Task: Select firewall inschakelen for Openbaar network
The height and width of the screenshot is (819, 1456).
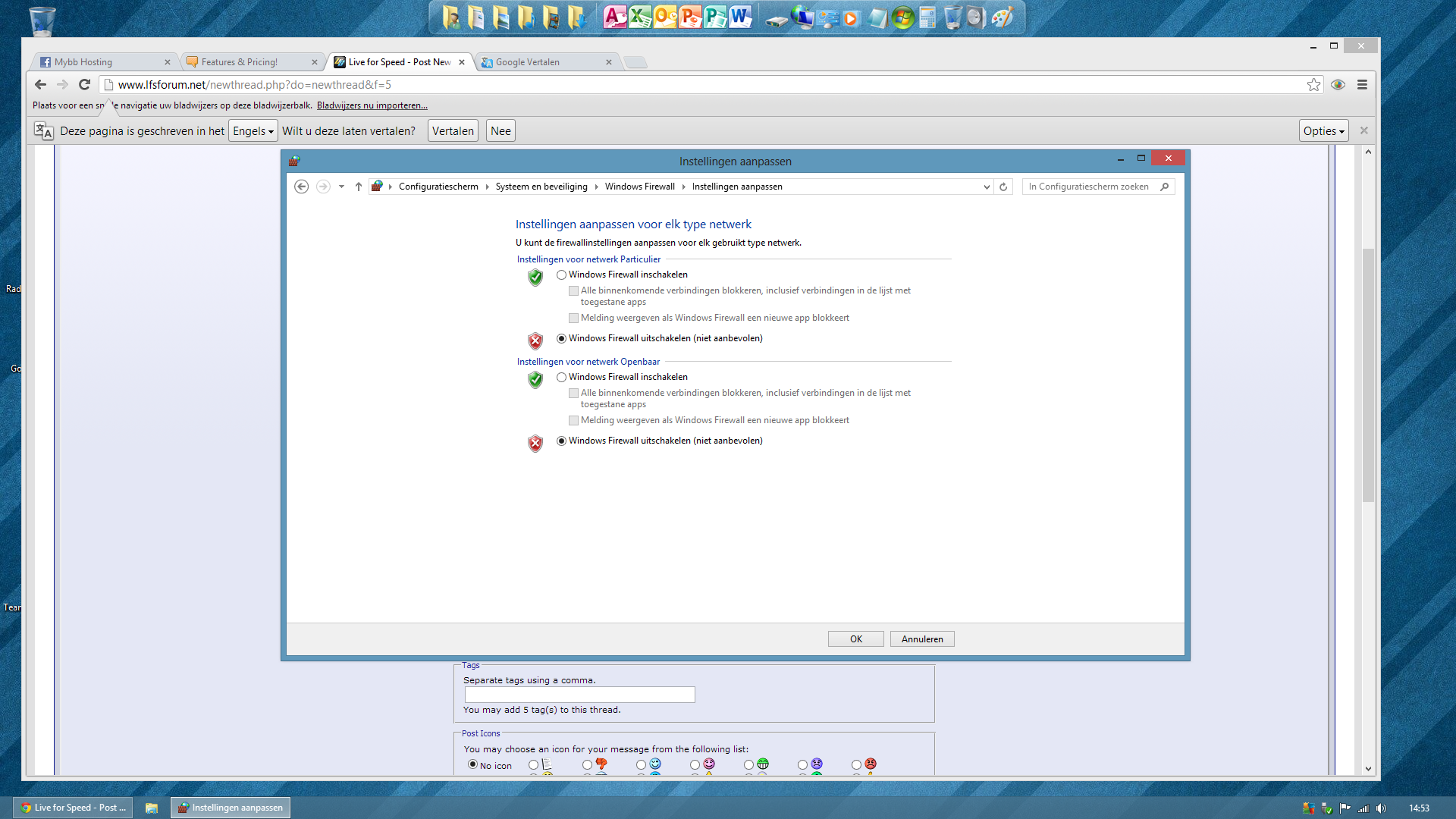Action: 561,378
